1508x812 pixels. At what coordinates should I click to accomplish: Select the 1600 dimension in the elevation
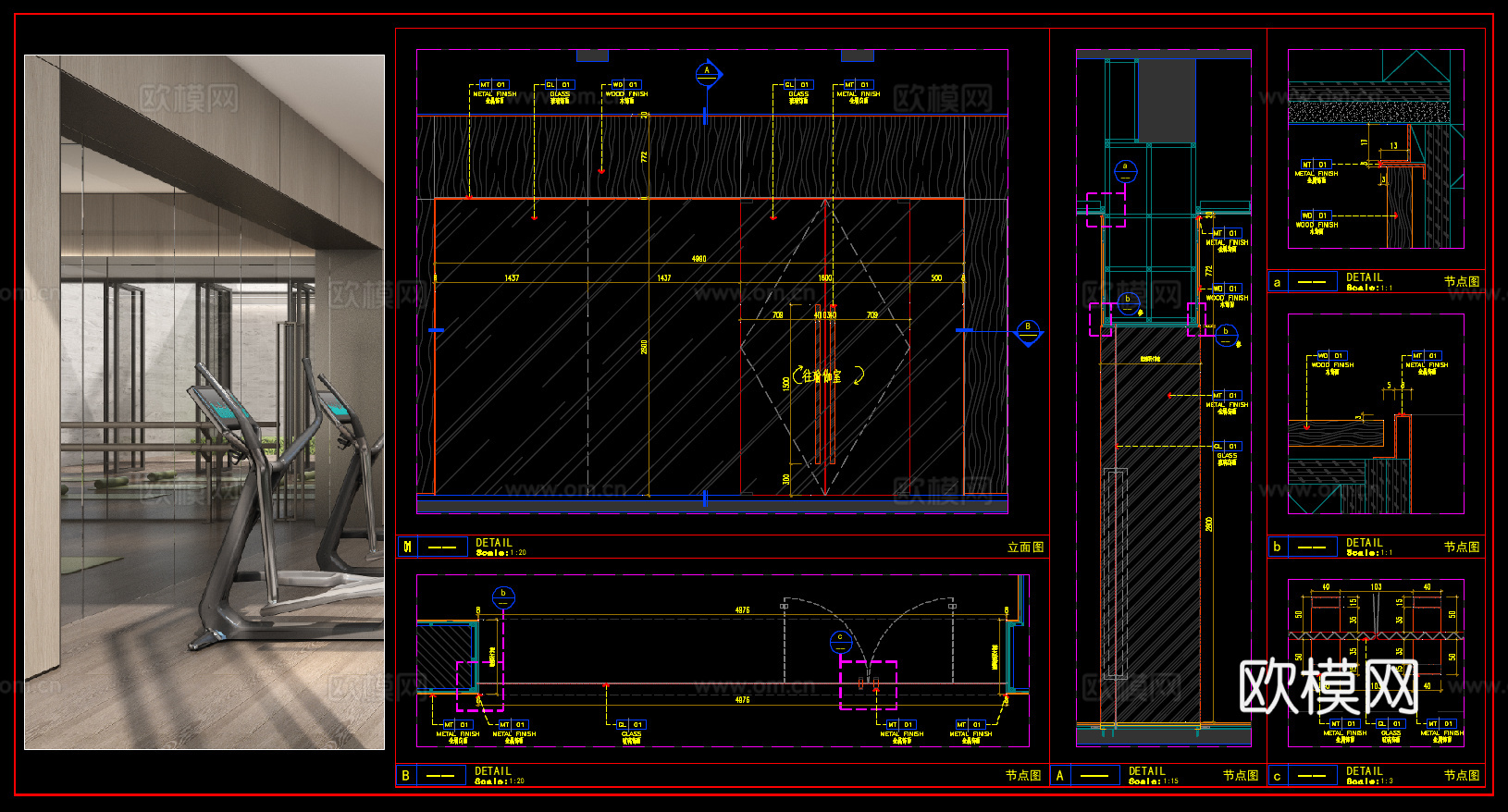pos(825,277)
